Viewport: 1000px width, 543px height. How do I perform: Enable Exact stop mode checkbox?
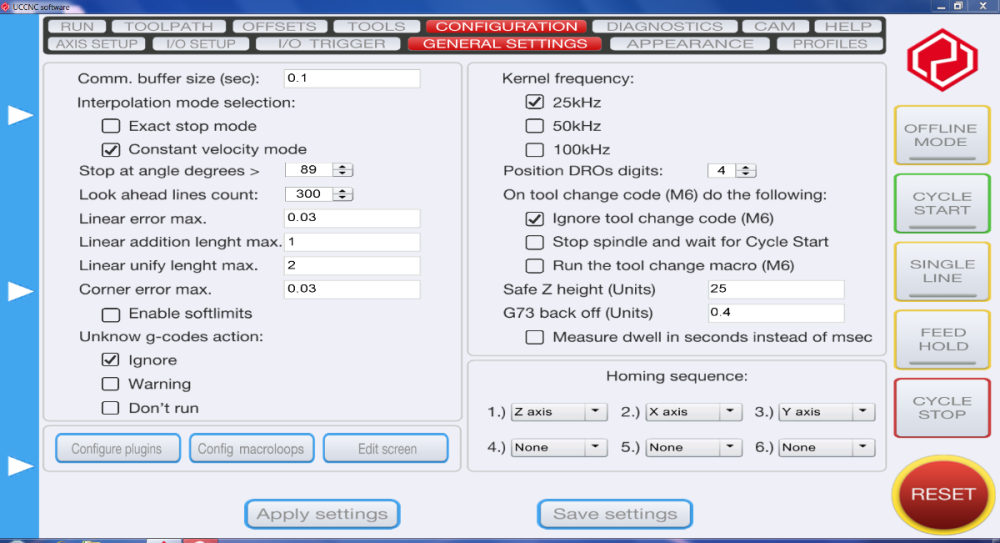(x=111, y=126)
